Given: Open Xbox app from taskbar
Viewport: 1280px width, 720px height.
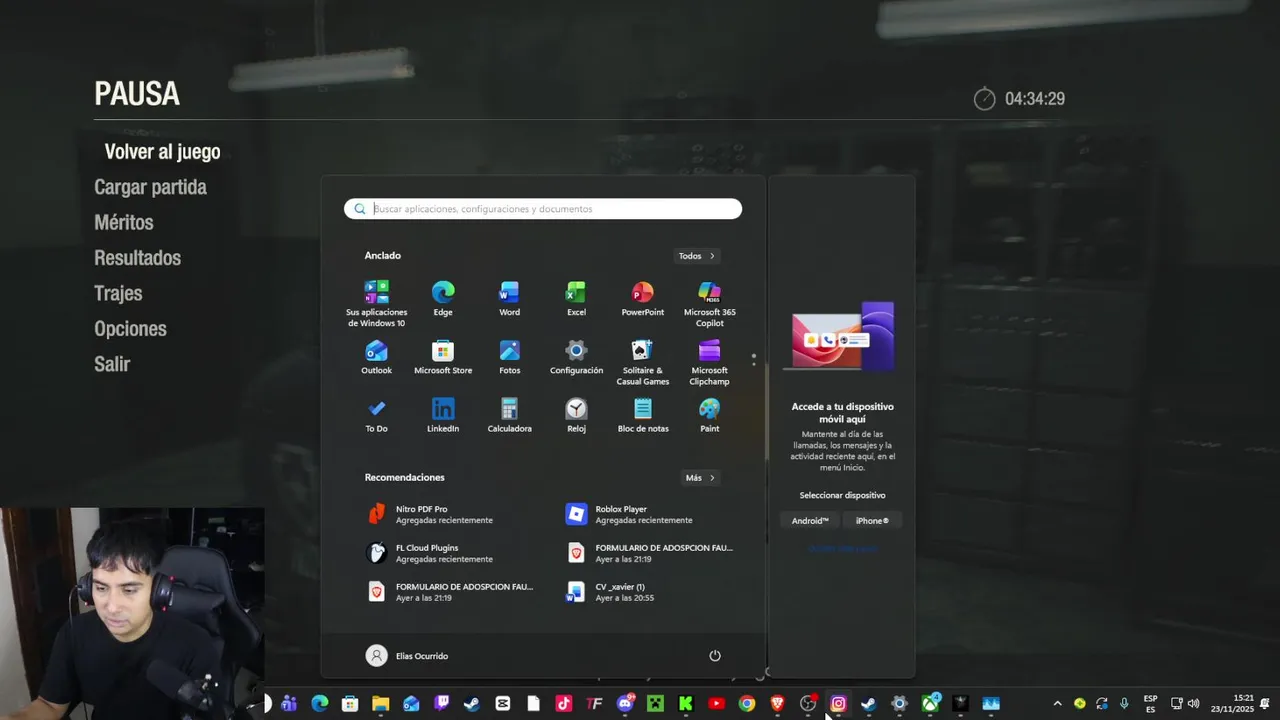Looking at the screenshot, I should [930, 704].
